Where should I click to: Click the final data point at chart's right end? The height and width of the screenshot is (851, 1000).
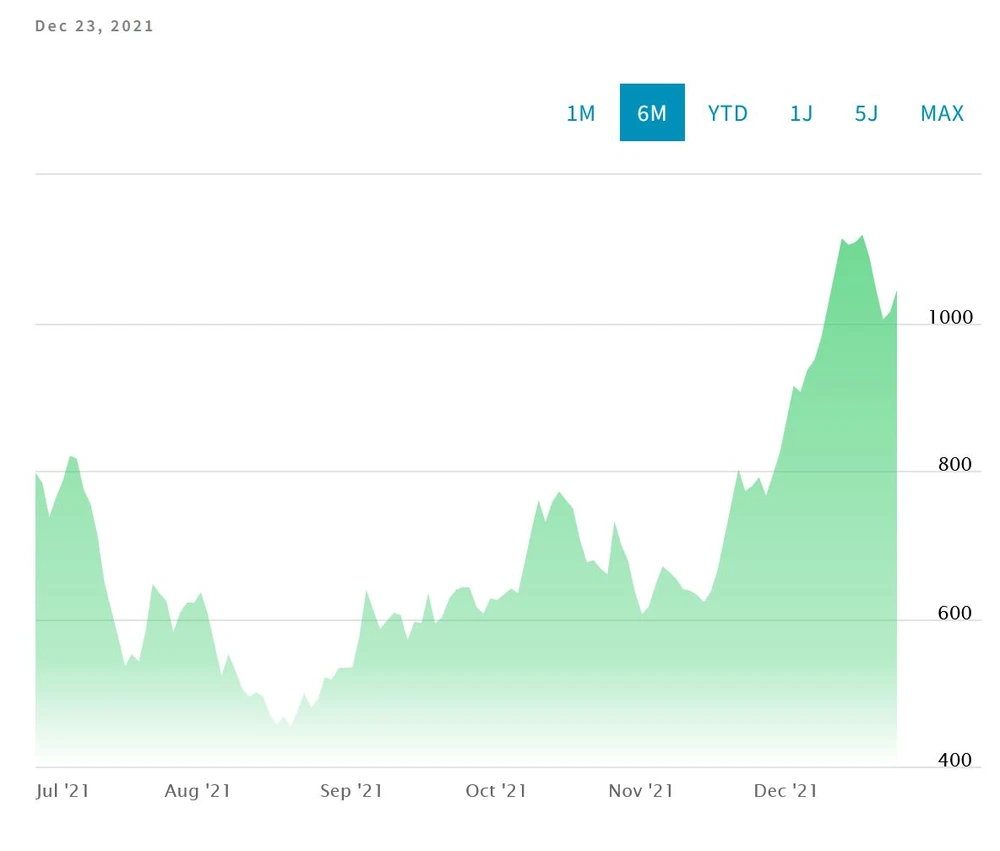tap(896, 292)
